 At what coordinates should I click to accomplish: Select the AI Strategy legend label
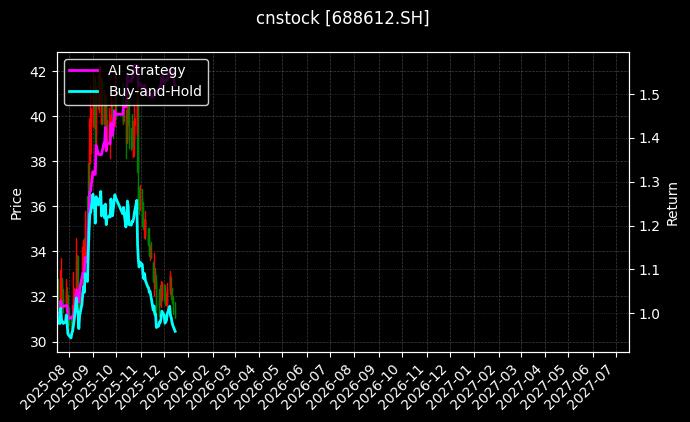(x=146, y=70)
